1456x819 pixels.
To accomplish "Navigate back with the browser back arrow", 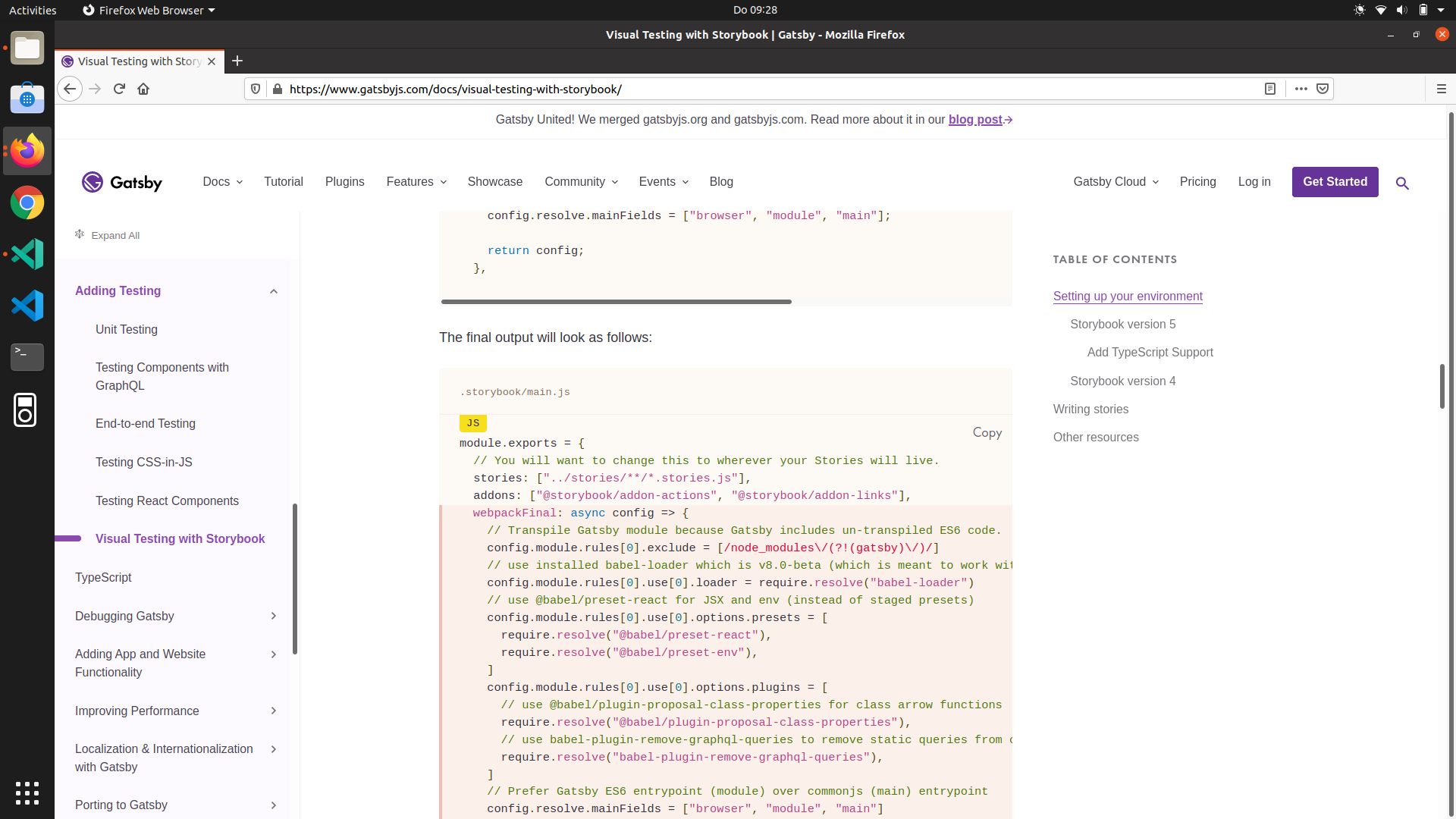I will pos(70,89).
